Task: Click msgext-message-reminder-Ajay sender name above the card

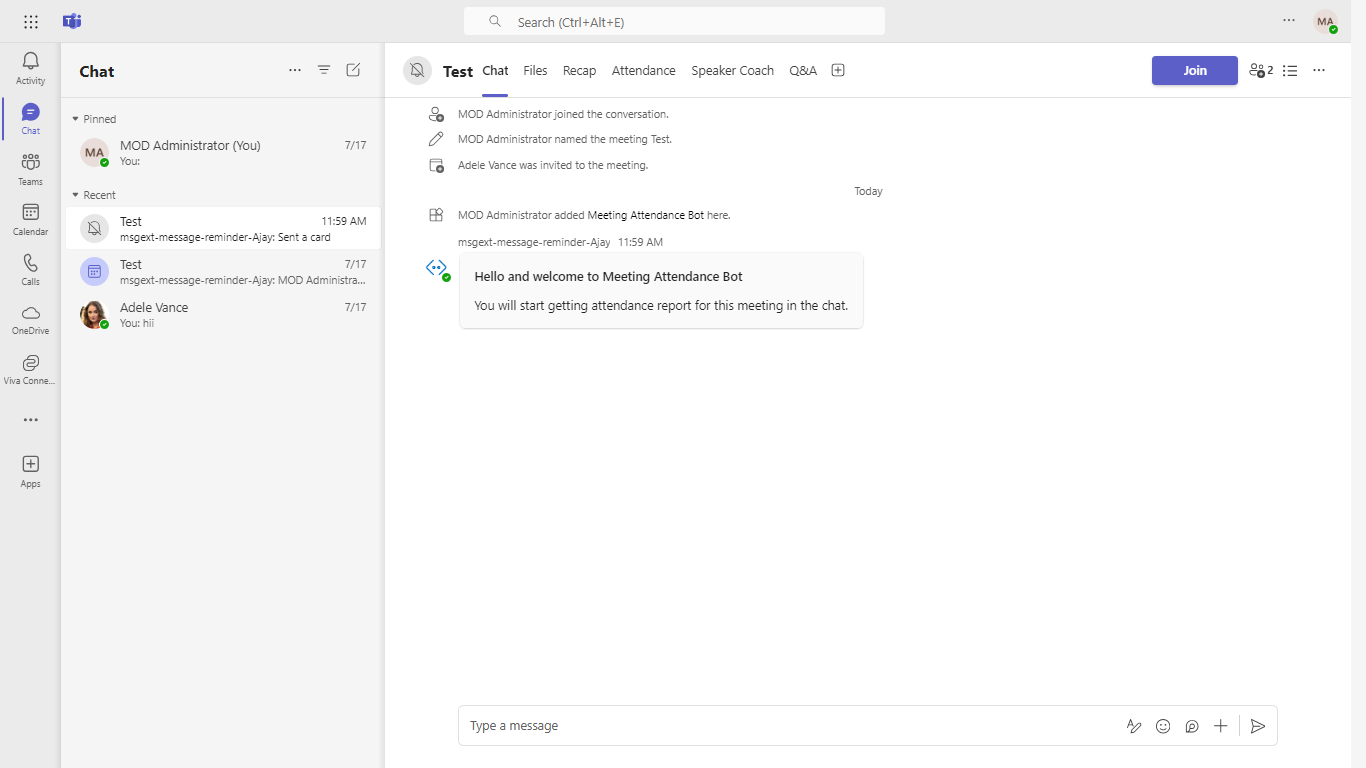Action: (x=534, y=242)
